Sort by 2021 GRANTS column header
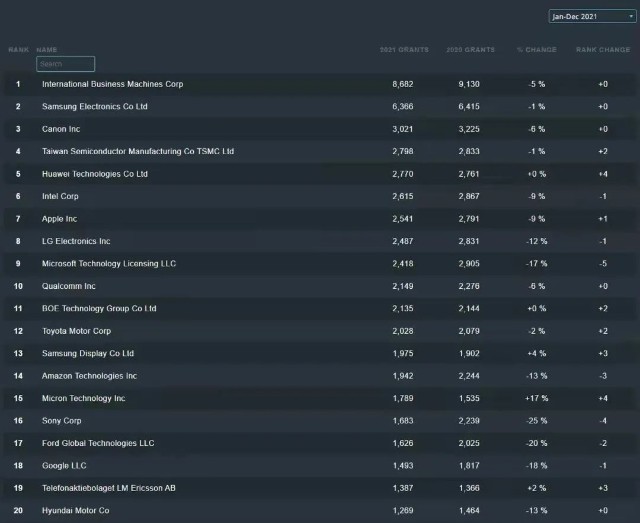This screenshot has height=523, width=640. click(404, 49)
